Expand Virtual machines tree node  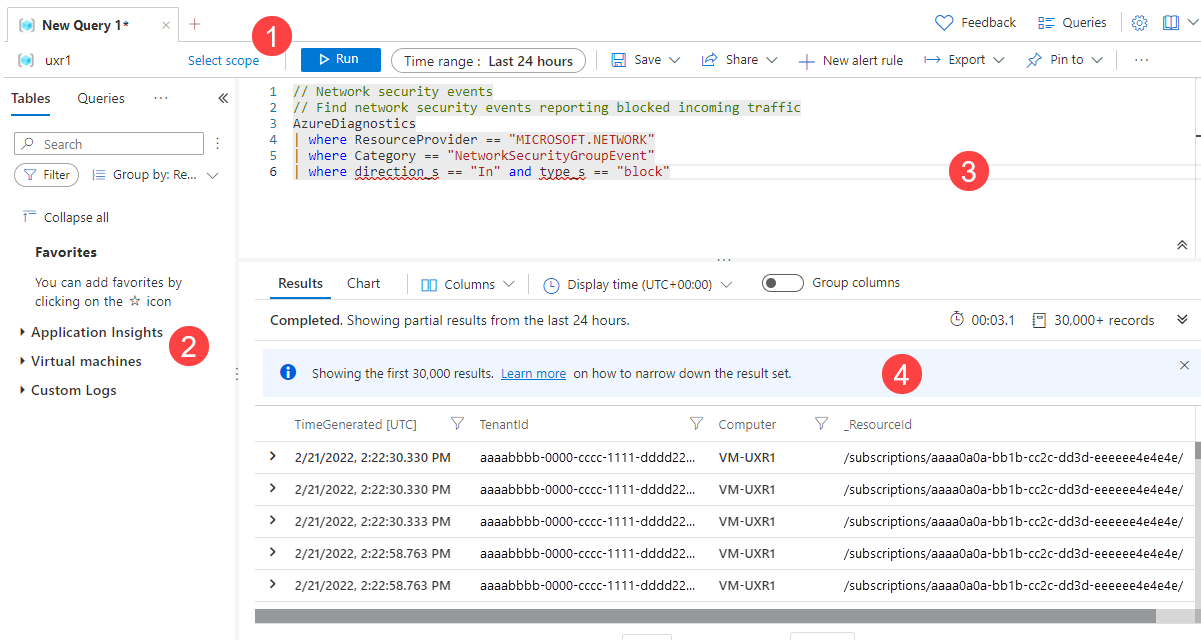(x=23, y=361)
